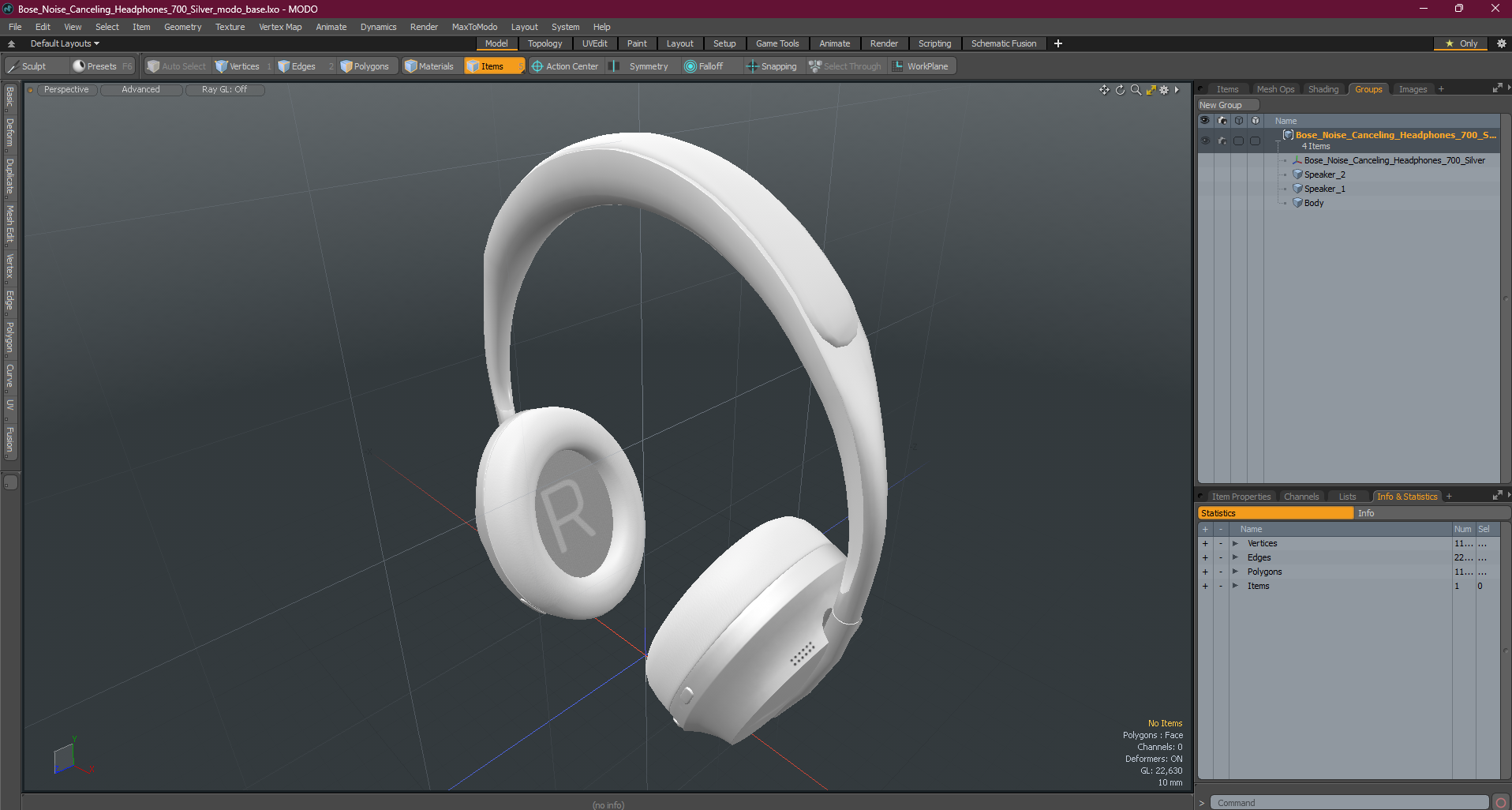Click the viewport rotate icon
1512x810 pixels.
1120,90
